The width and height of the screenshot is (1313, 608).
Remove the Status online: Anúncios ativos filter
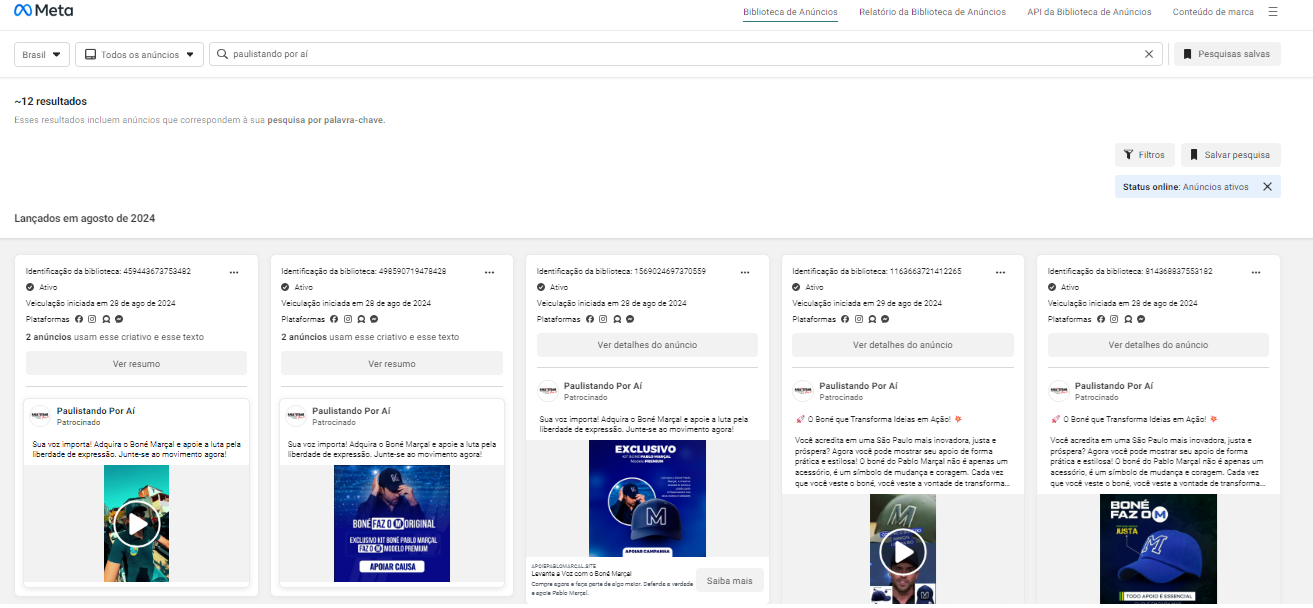pyautogui.click(x=1267, y=187)
